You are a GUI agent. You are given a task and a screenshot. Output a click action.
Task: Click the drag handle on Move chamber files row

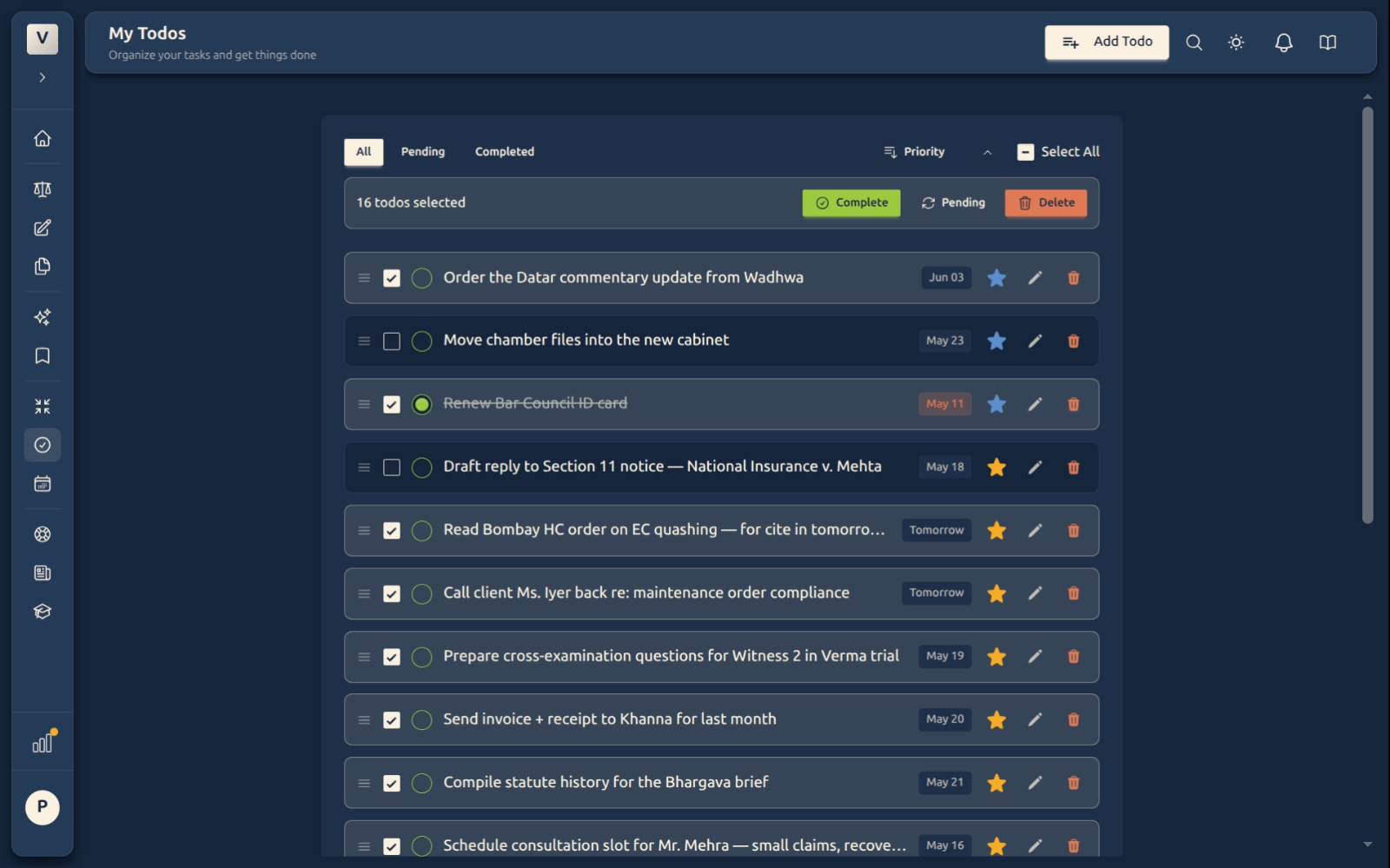[x=364, y=341]
